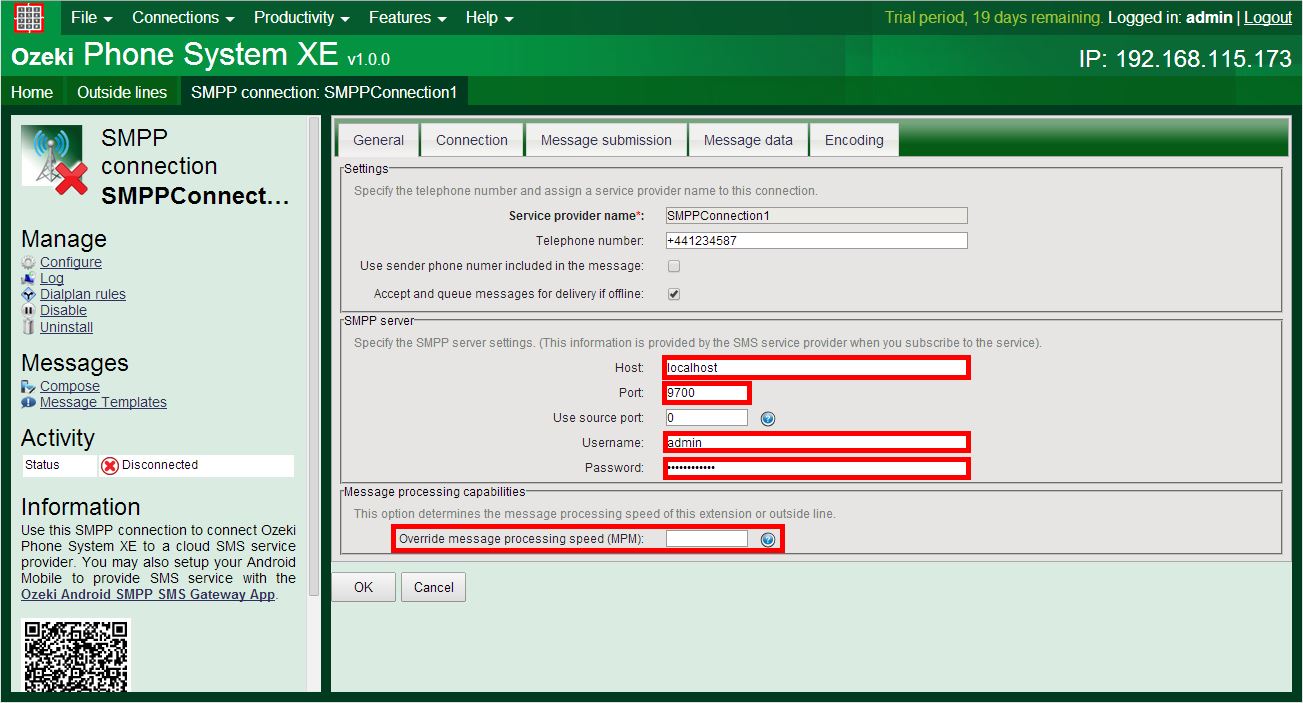Switch to the Message submission tab
The width and height of the screenshot is (1303, 703).
[605, 139]
